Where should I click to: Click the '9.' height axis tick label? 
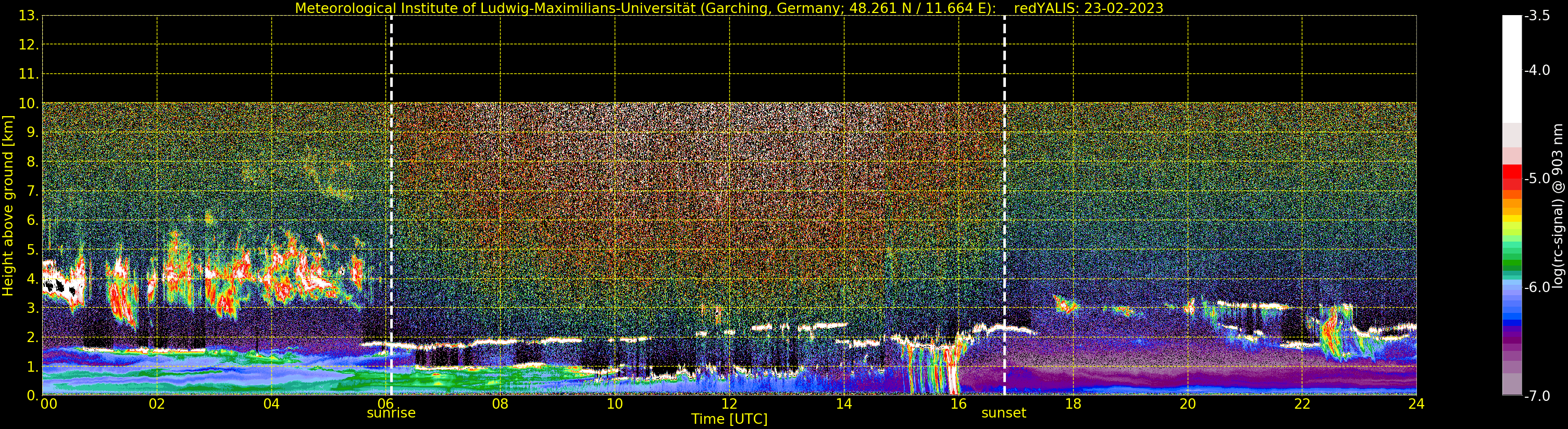(x=32, y=133)
